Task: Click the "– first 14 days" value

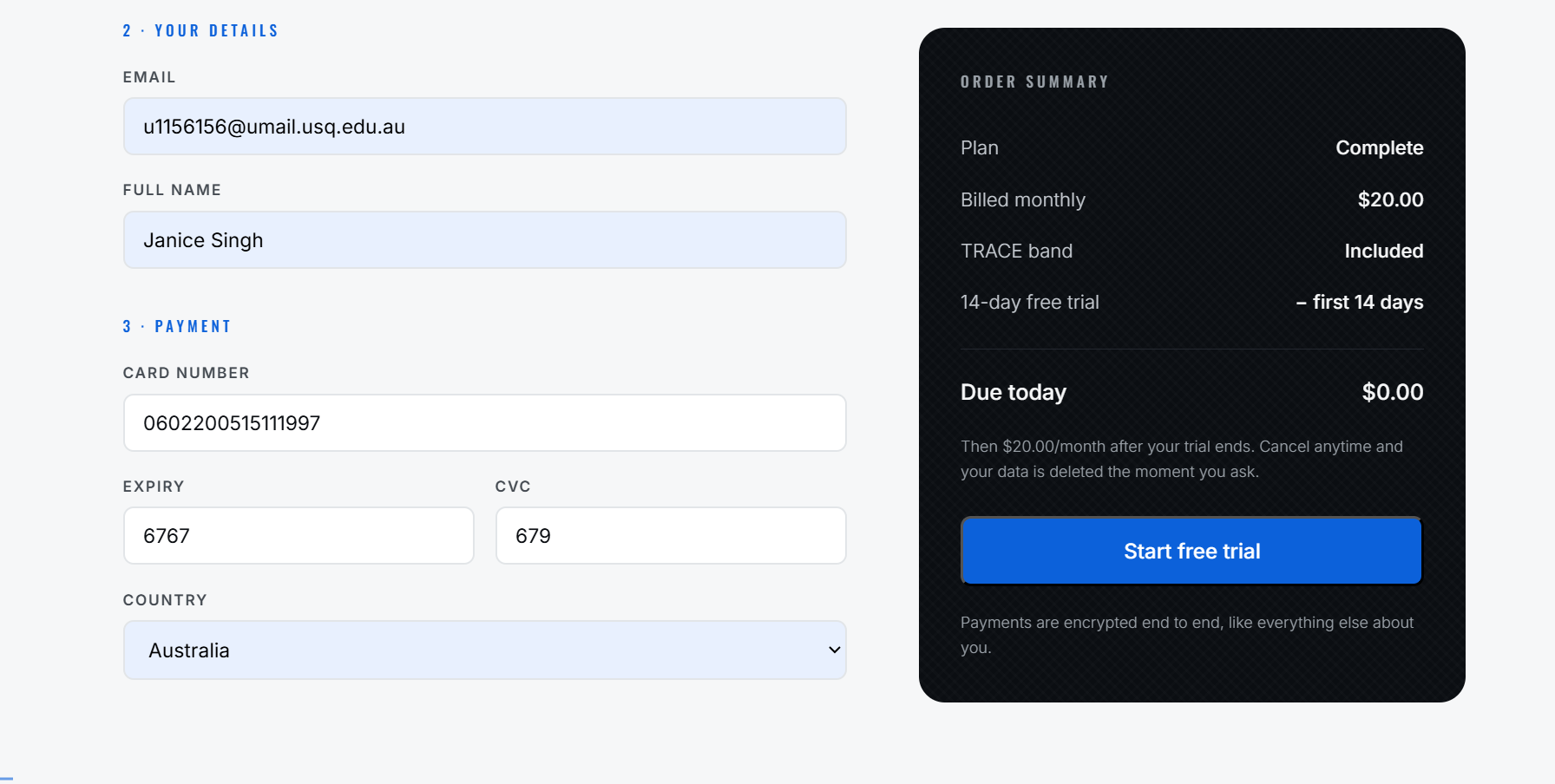Action: pos(1359,303)
